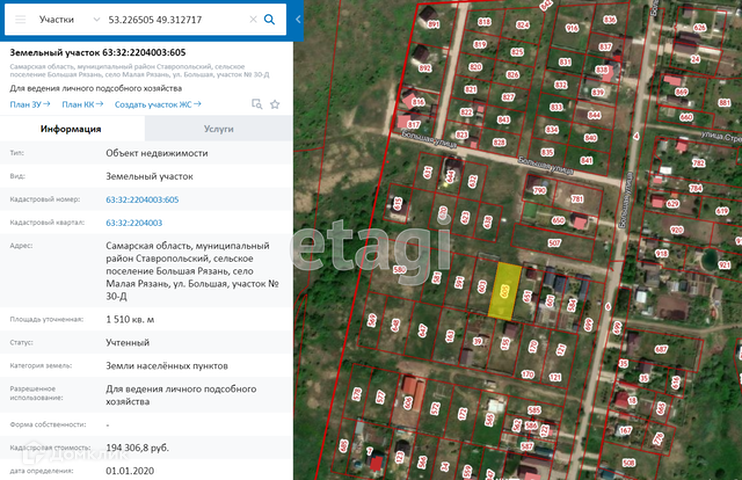Image resolution: width=742 pixels, height=480 pixels.
Task: Click the date value 01.01.2020
Action: click(130, 471)
